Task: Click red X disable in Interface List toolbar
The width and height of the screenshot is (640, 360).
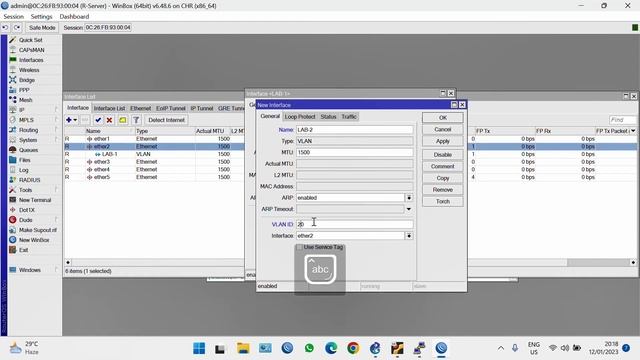Action: pyautogui.click(x=109, y=120)
